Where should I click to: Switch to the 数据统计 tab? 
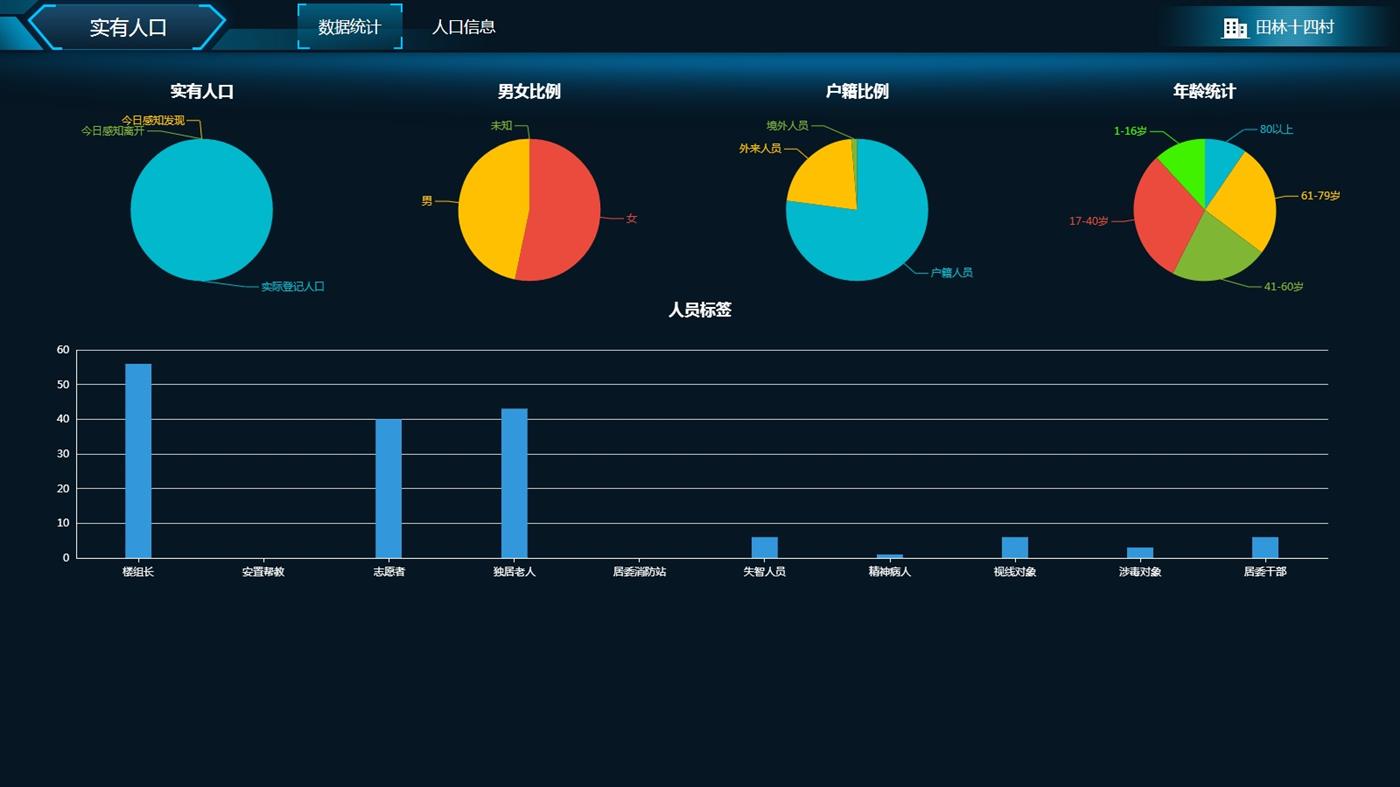[349, 27]
